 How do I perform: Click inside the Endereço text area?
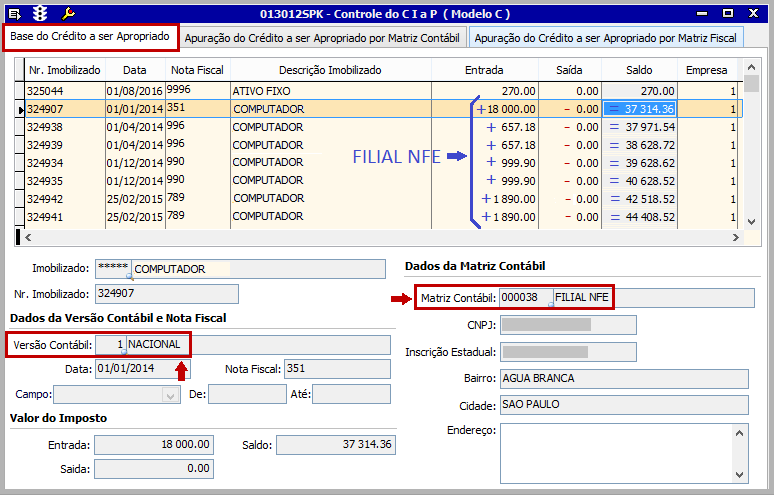tap(616, 453)
